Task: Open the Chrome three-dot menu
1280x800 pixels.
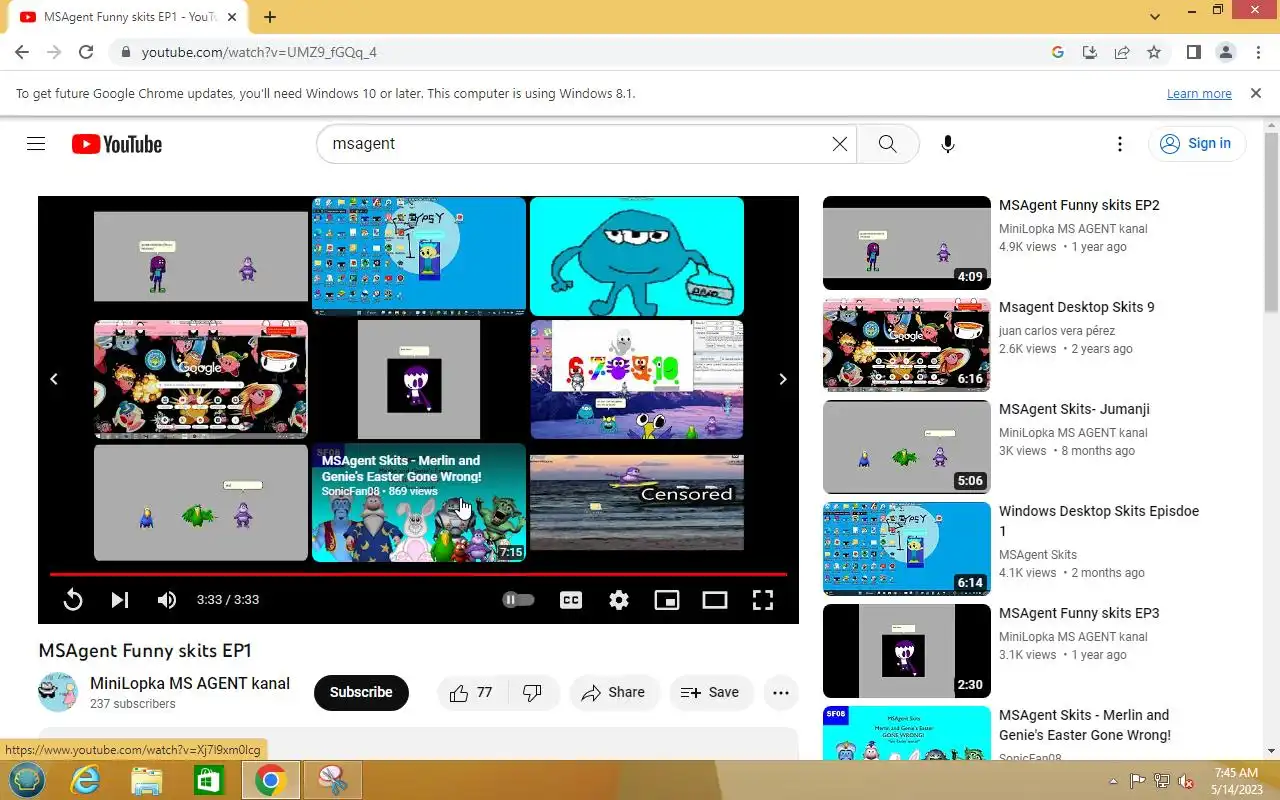Action: pos(1257,52)
